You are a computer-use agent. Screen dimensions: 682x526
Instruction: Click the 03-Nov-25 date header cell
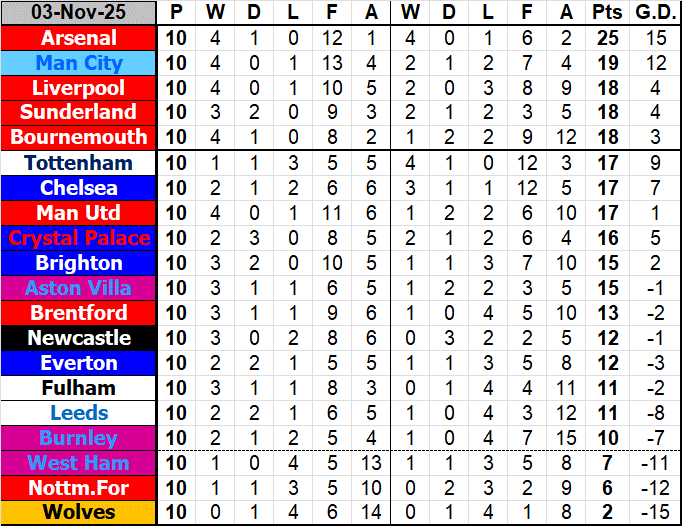(79, 13)
